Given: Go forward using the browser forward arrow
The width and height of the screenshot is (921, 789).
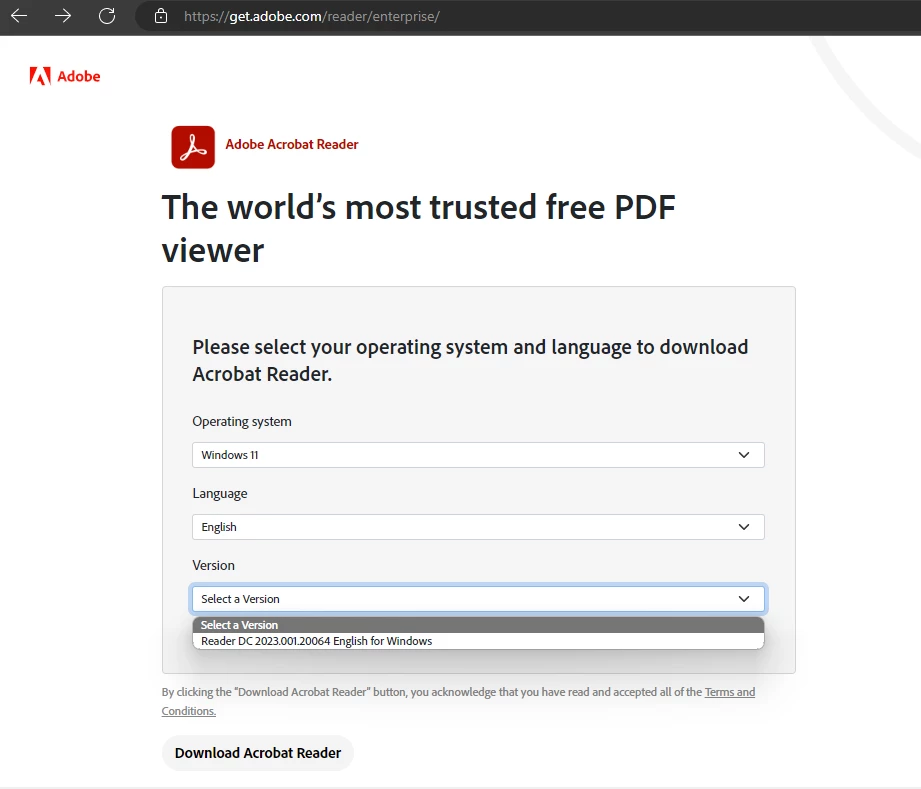Looking at the screenshot, I should (63, 16).
